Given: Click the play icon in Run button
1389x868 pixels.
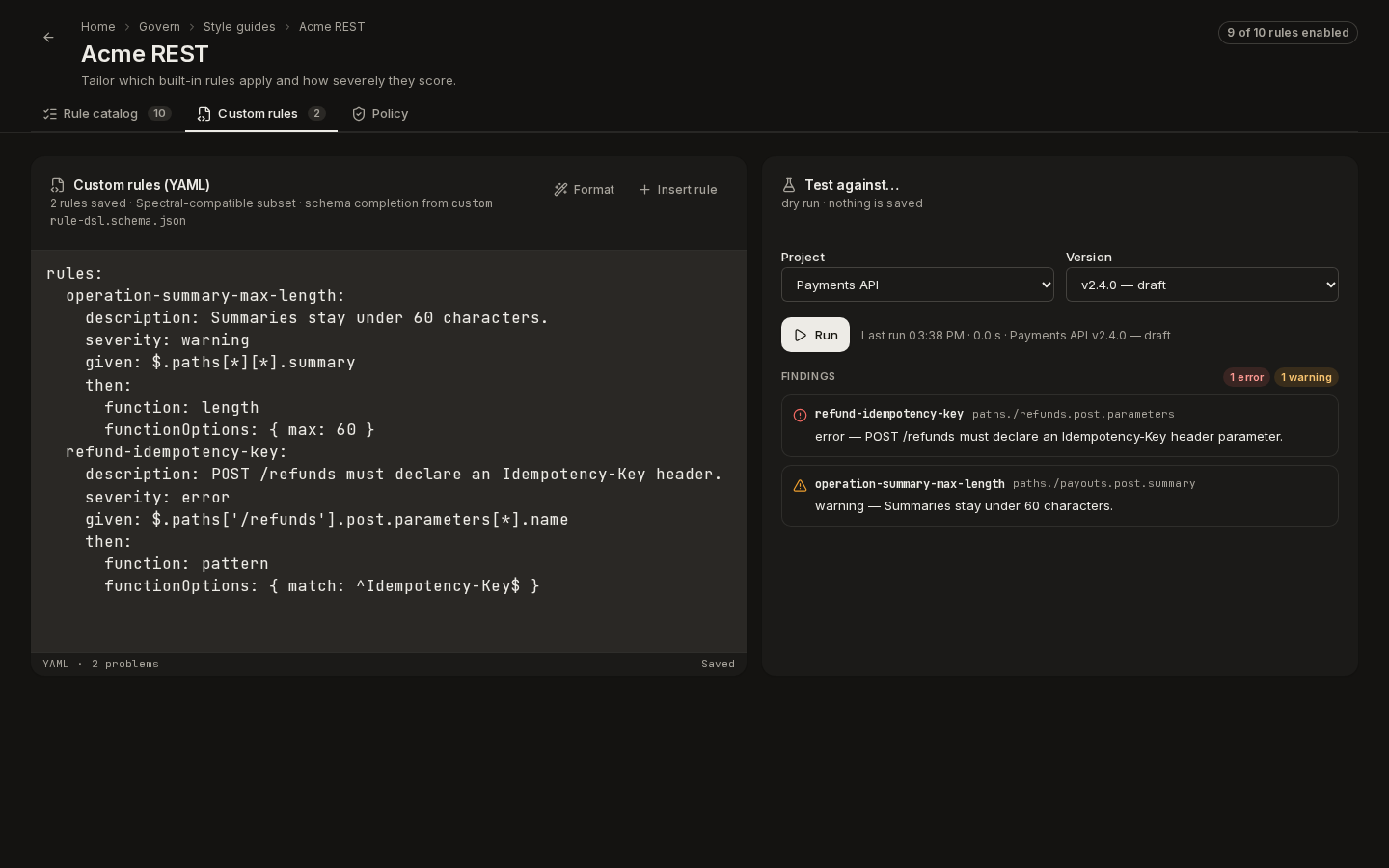Looking at the screenshot, I should pyautogui.click(x=800, y=336).
